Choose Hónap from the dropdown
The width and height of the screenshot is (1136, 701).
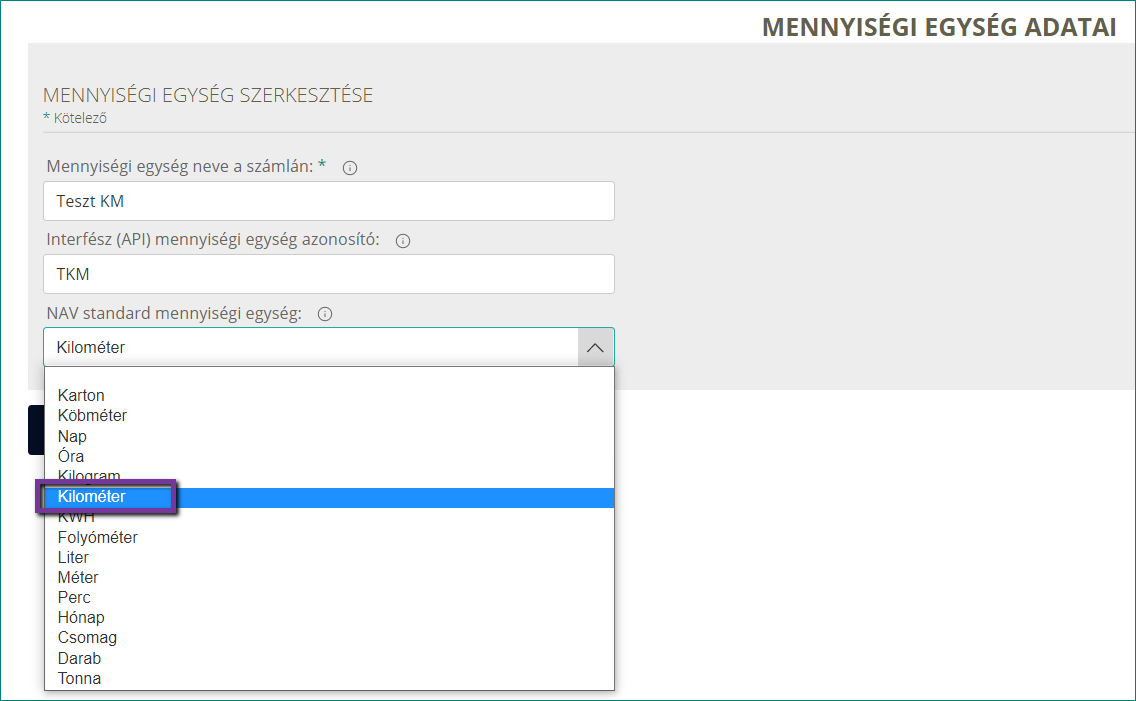pyautogui.click(x=329, y=618)
